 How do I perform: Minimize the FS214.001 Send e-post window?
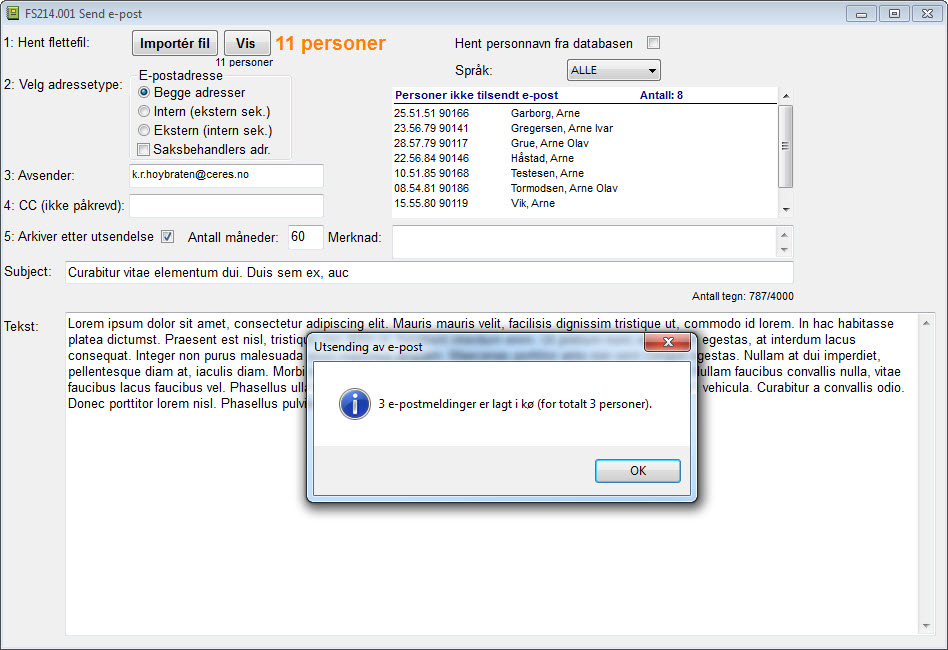(x=862, y=13)
